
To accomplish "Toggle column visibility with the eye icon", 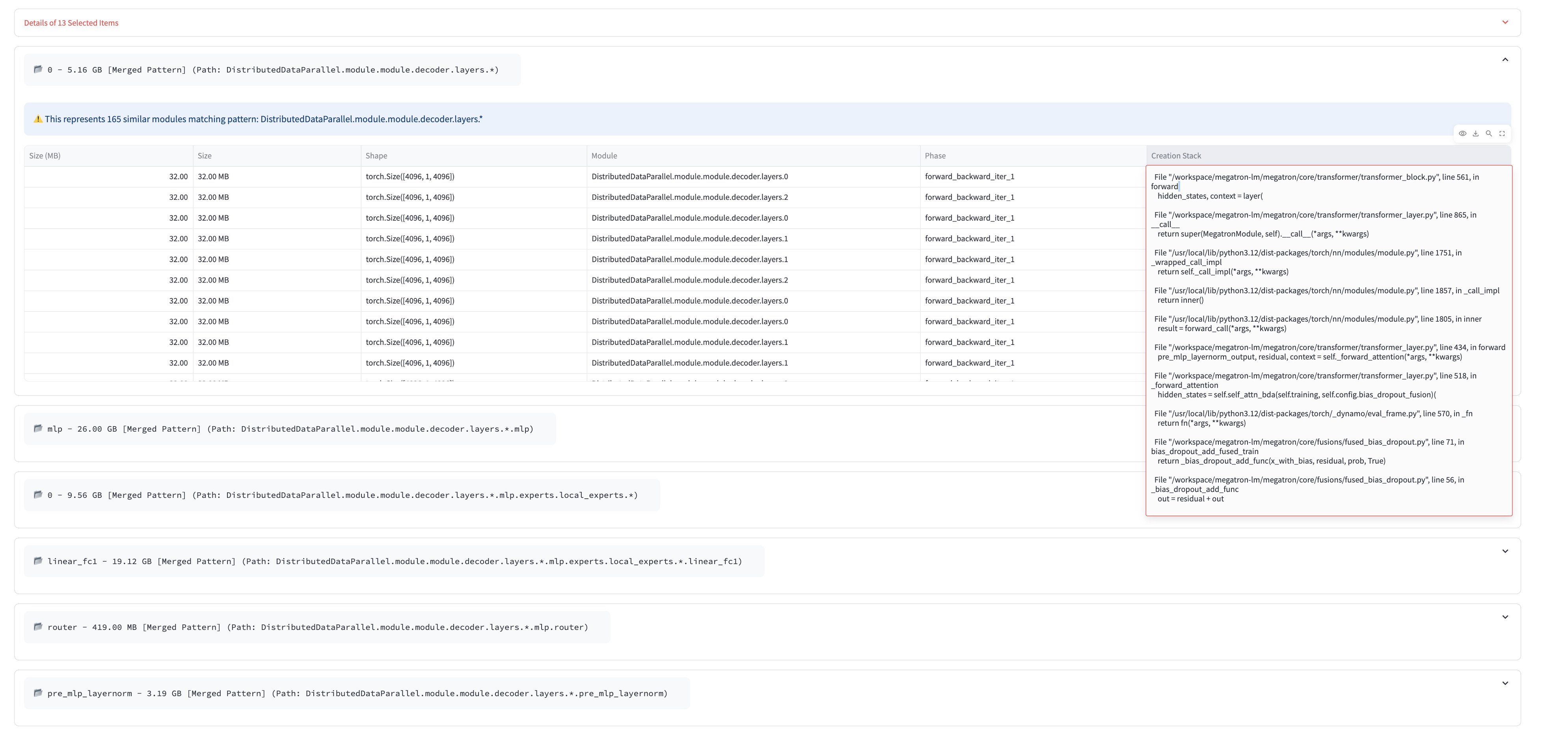I will pos(1462,133).
